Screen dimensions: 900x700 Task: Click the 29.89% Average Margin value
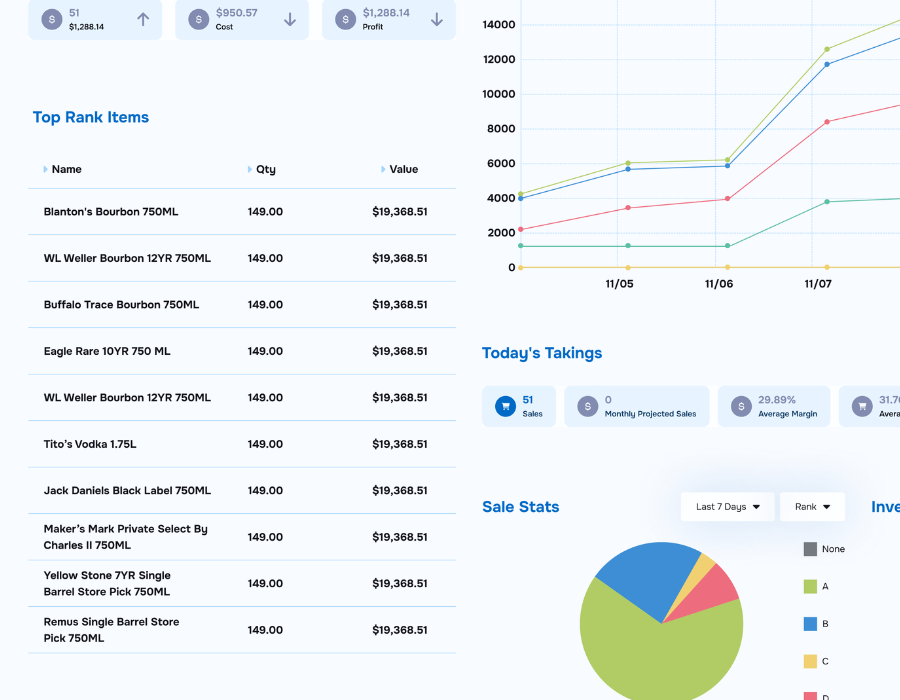tap(777, 400)
